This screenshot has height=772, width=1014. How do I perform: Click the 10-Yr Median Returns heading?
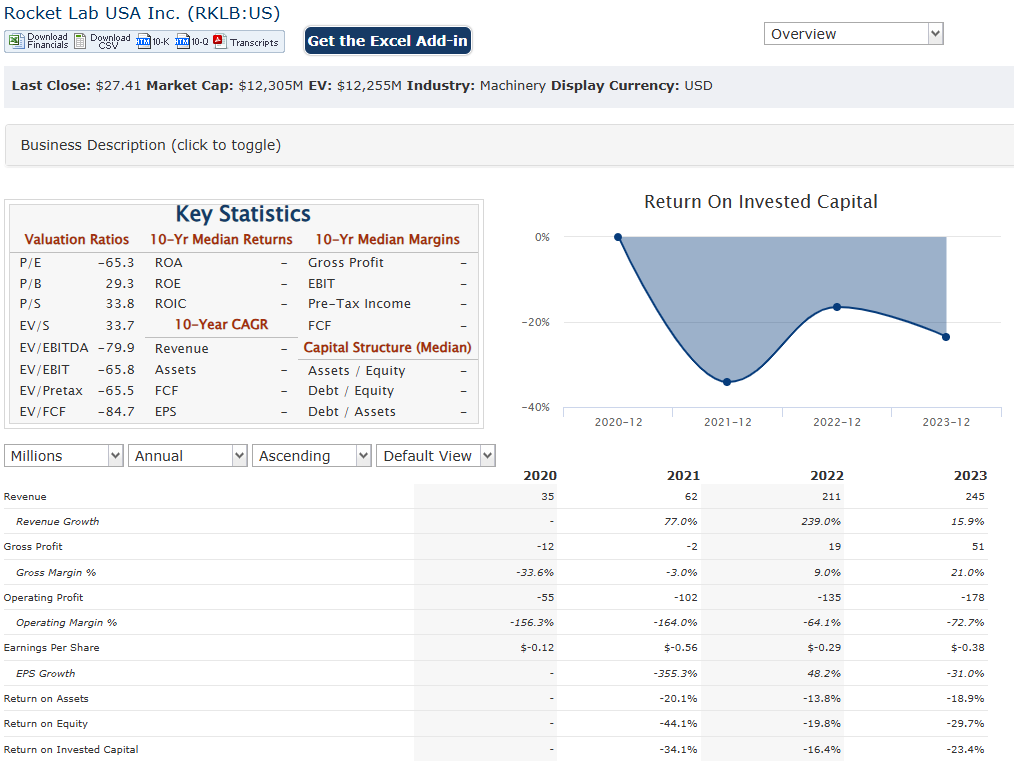[x=221, y=239]
